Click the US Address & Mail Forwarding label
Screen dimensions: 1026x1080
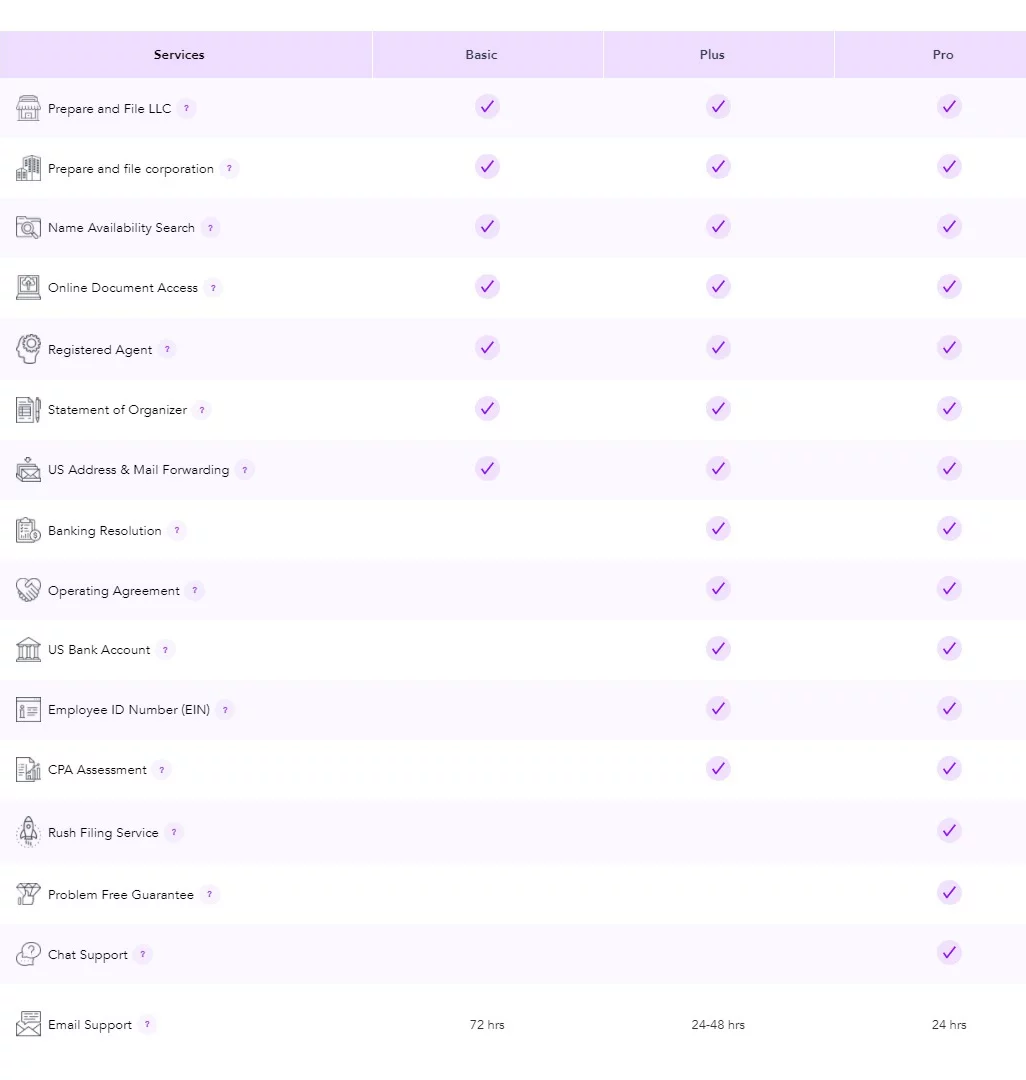point(138,470)
